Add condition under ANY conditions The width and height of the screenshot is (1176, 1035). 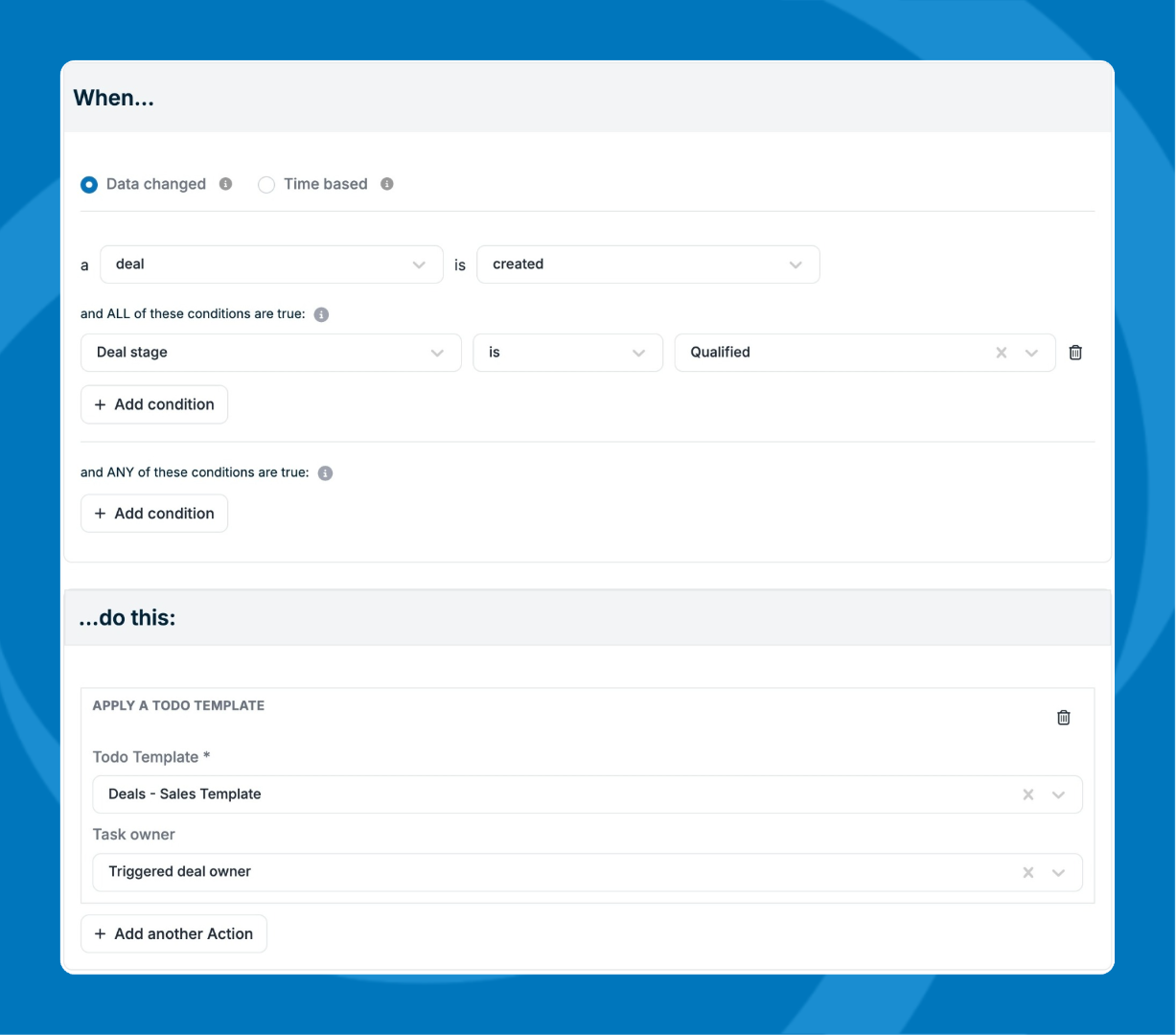pyautogui.click(x=154, y=514)
